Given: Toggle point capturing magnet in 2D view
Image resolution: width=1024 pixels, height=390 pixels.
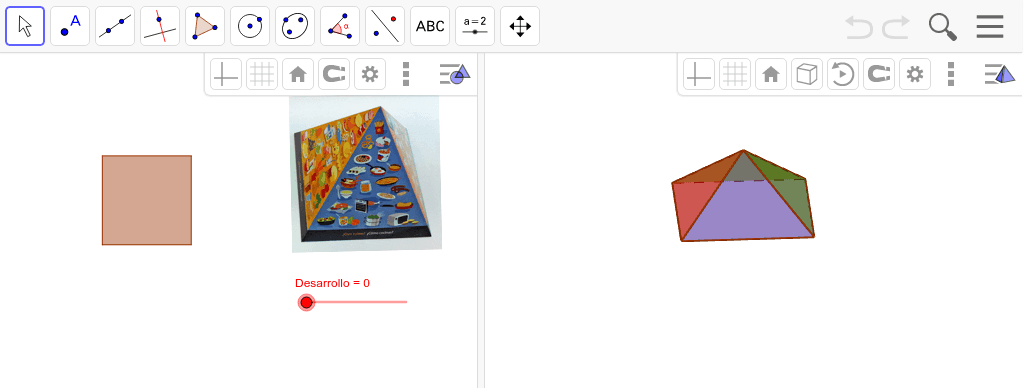Looking at the screenshot, I should coord(334,74).
